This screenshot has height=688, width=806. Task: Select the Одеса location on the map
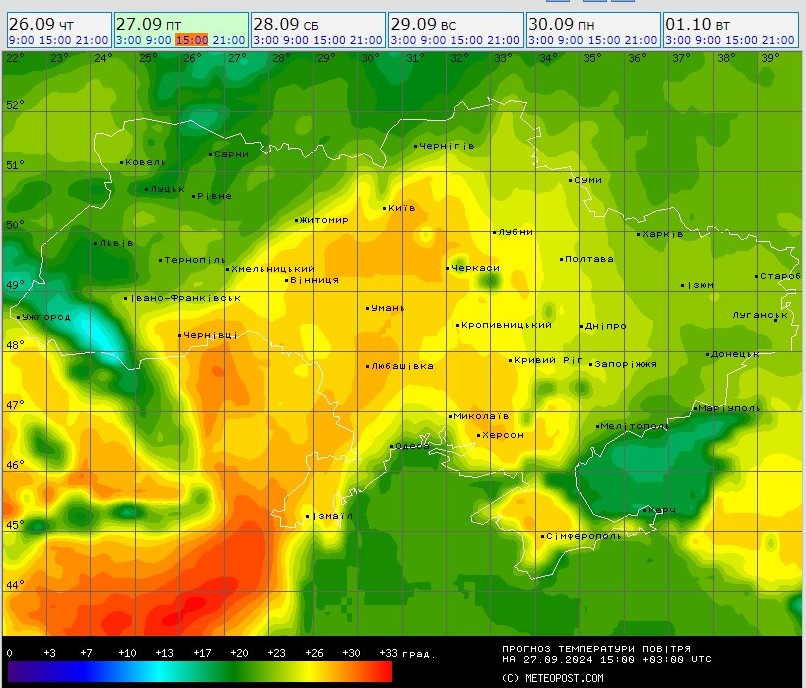[392, 446]
